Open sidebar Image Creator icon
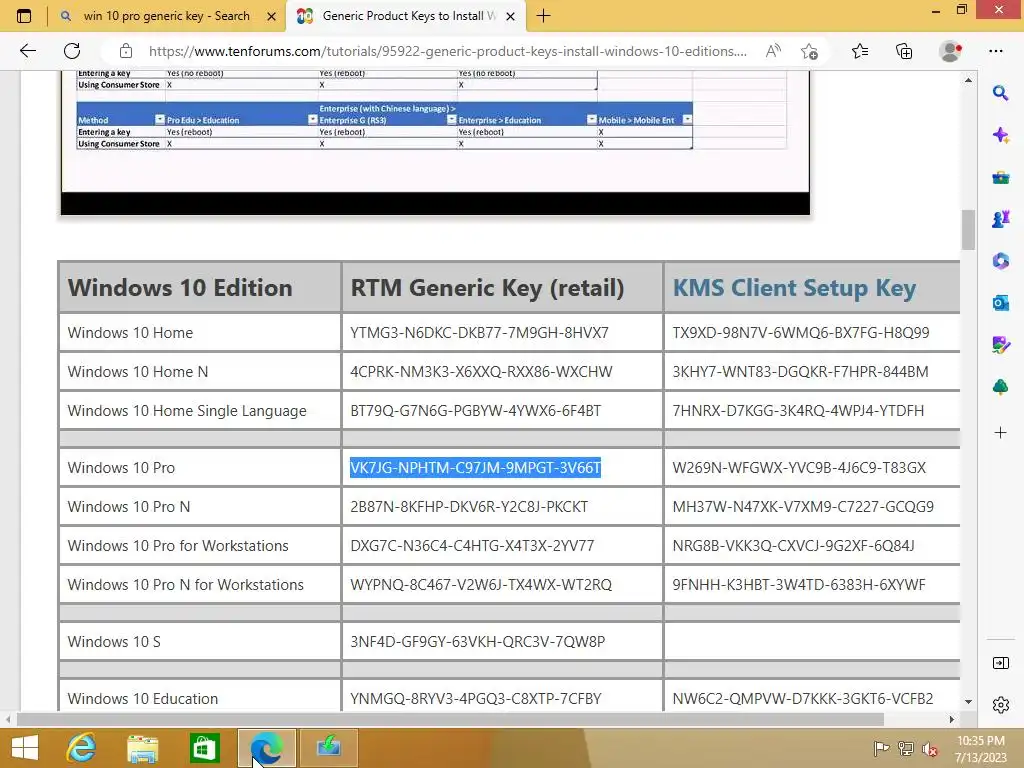Screen dimensions: 1024x768 (1000, 345)
